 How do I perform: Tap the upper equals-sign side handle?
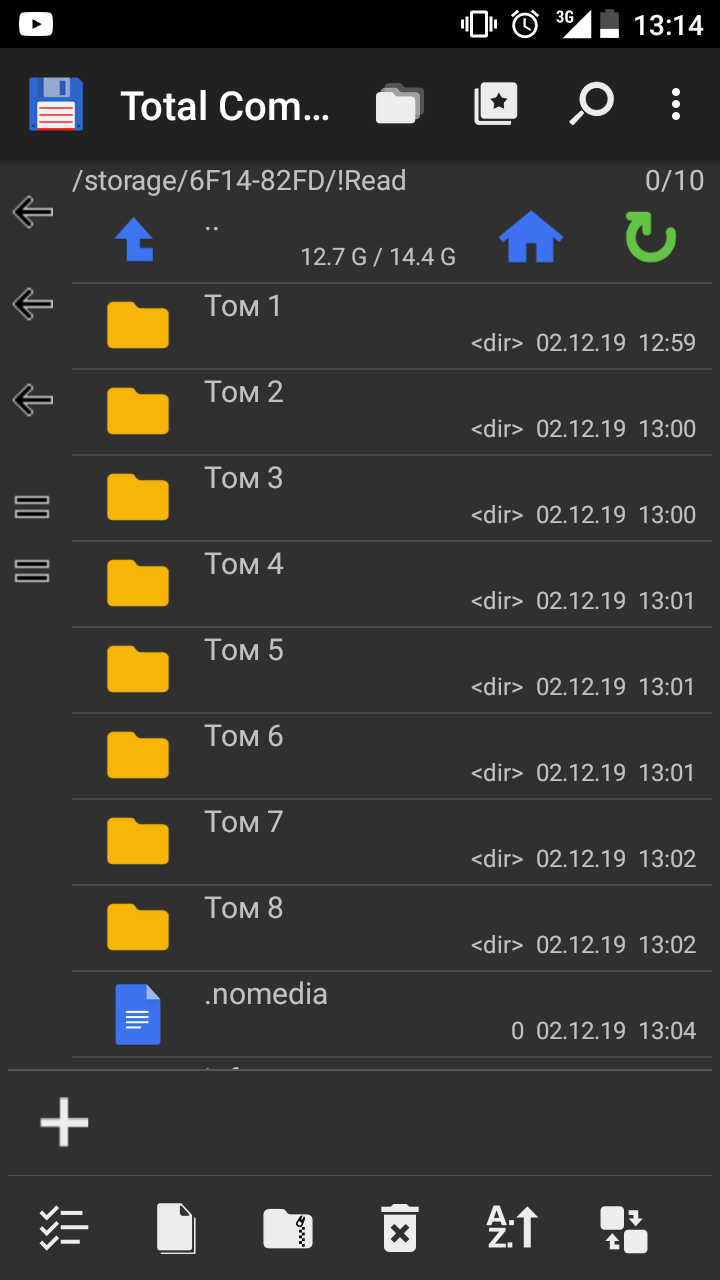33,507
